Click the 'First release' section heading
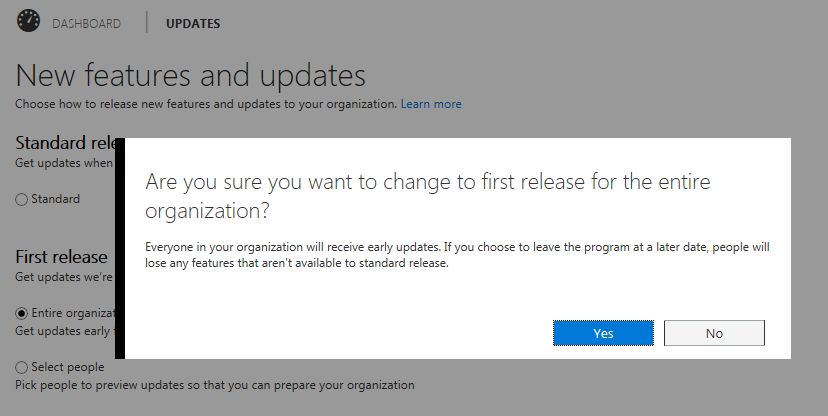 62,257
